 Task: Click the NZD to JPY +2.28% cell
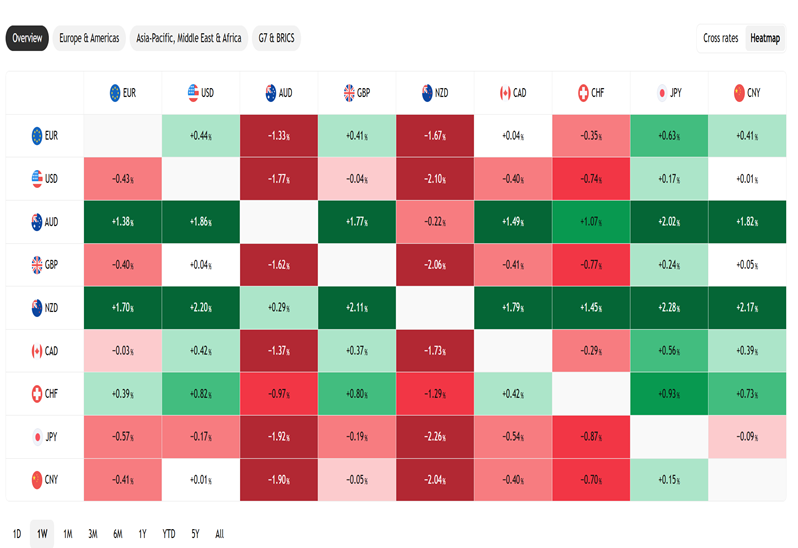[670, 308]
